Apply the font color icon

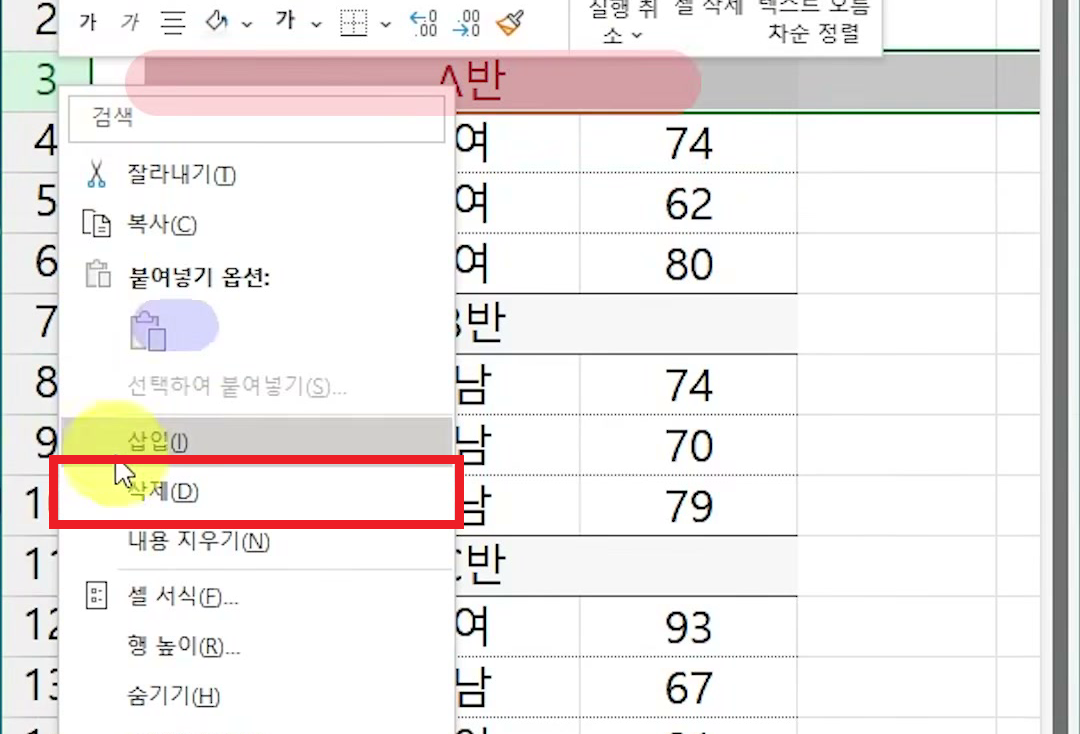[285, 21]
